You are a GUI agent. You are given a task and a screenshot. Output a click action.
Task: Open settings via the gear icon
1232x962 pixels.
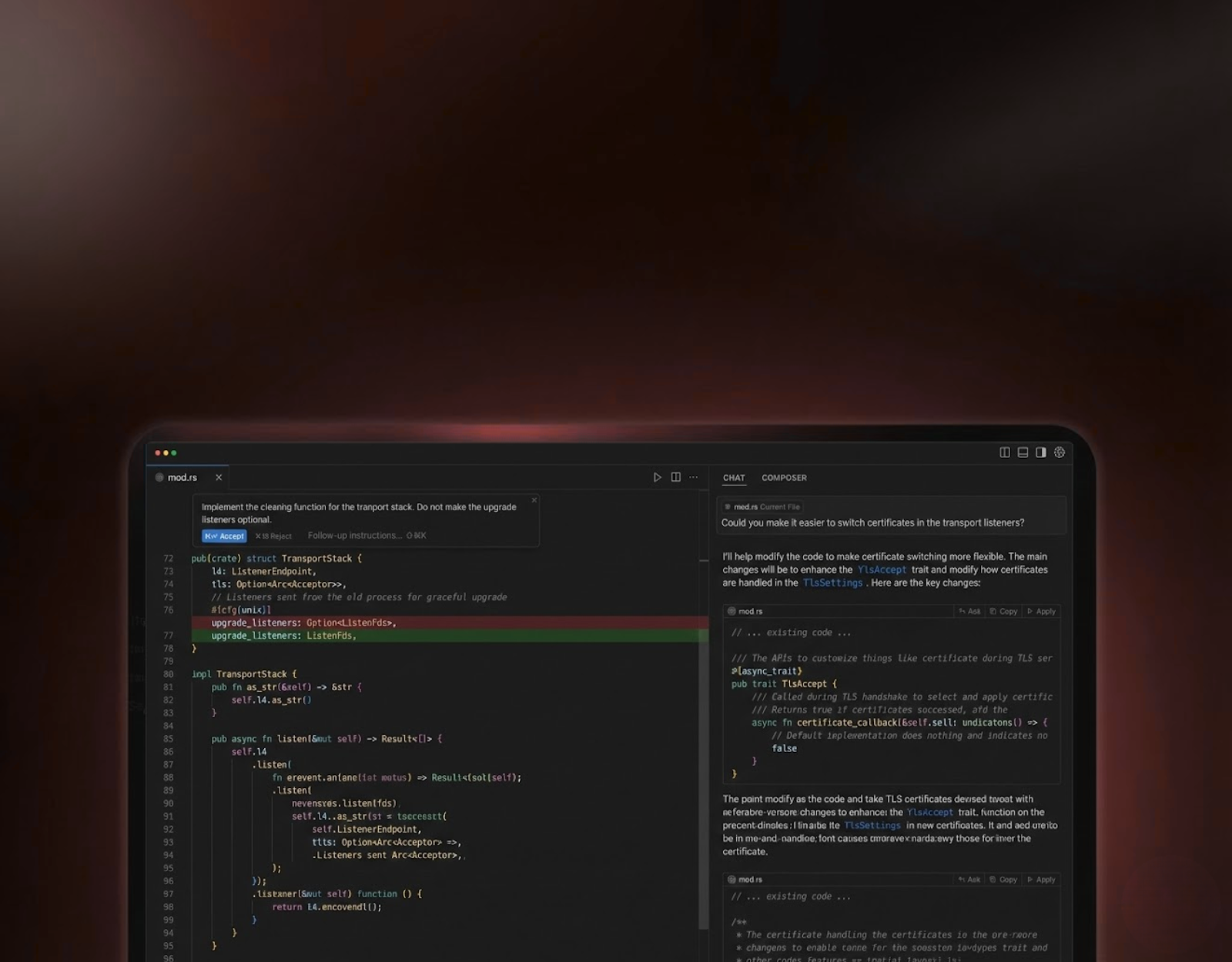(1060, 453)
